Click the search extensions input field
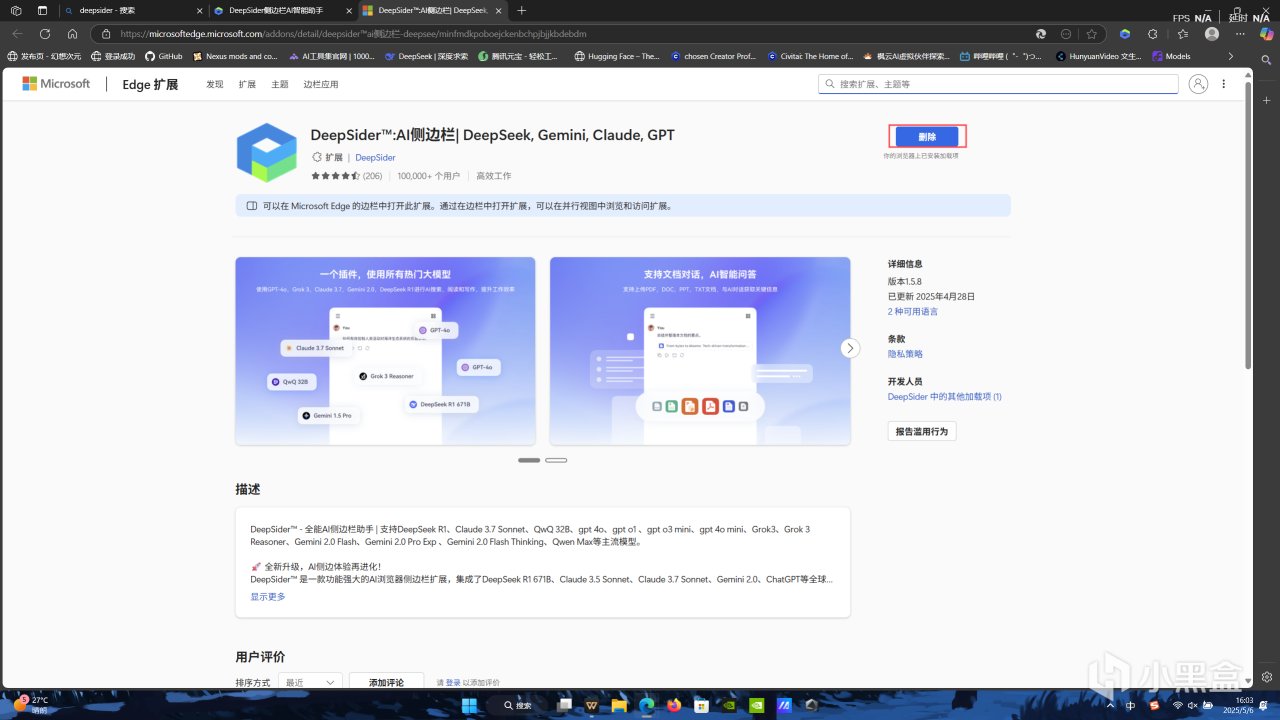Image resolution: width=1280 pixels, height=720 pixels. coord(996,84)
